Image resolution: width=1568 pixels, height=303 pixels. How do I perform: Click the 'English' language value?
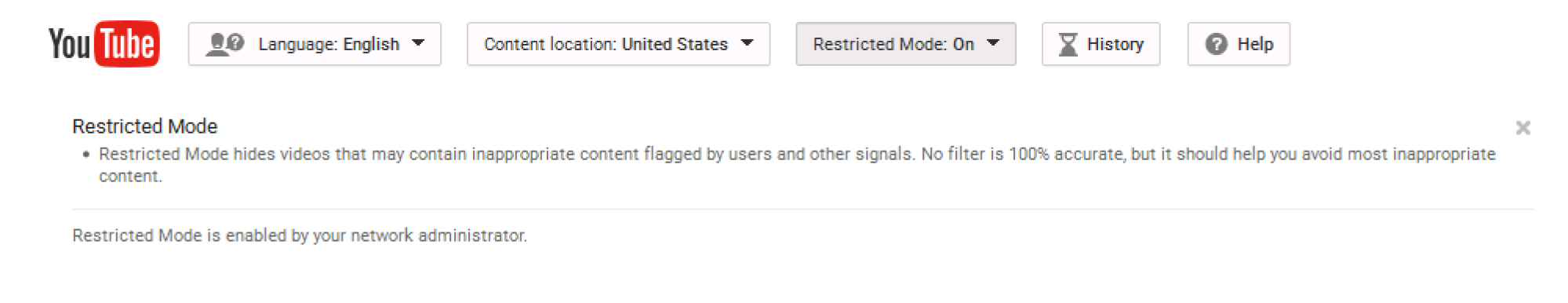[371, 44]
